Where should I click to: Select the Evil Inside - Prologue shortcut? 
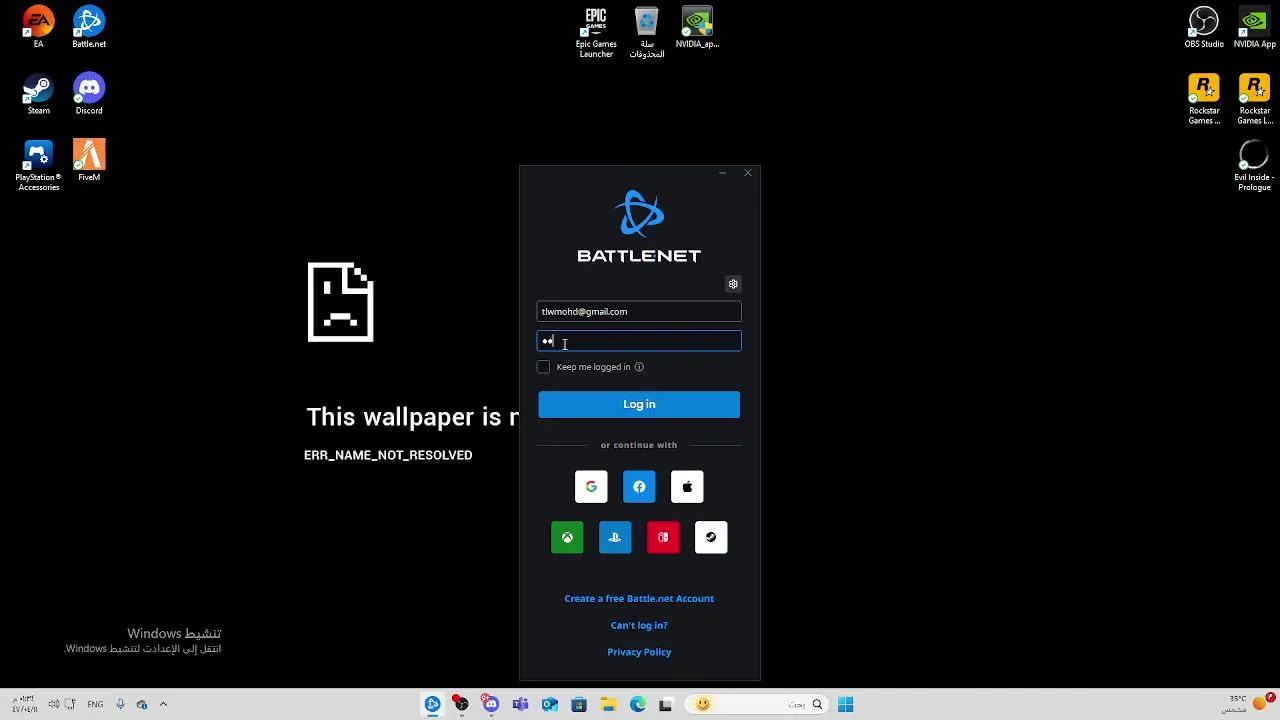pos(1254,166)
